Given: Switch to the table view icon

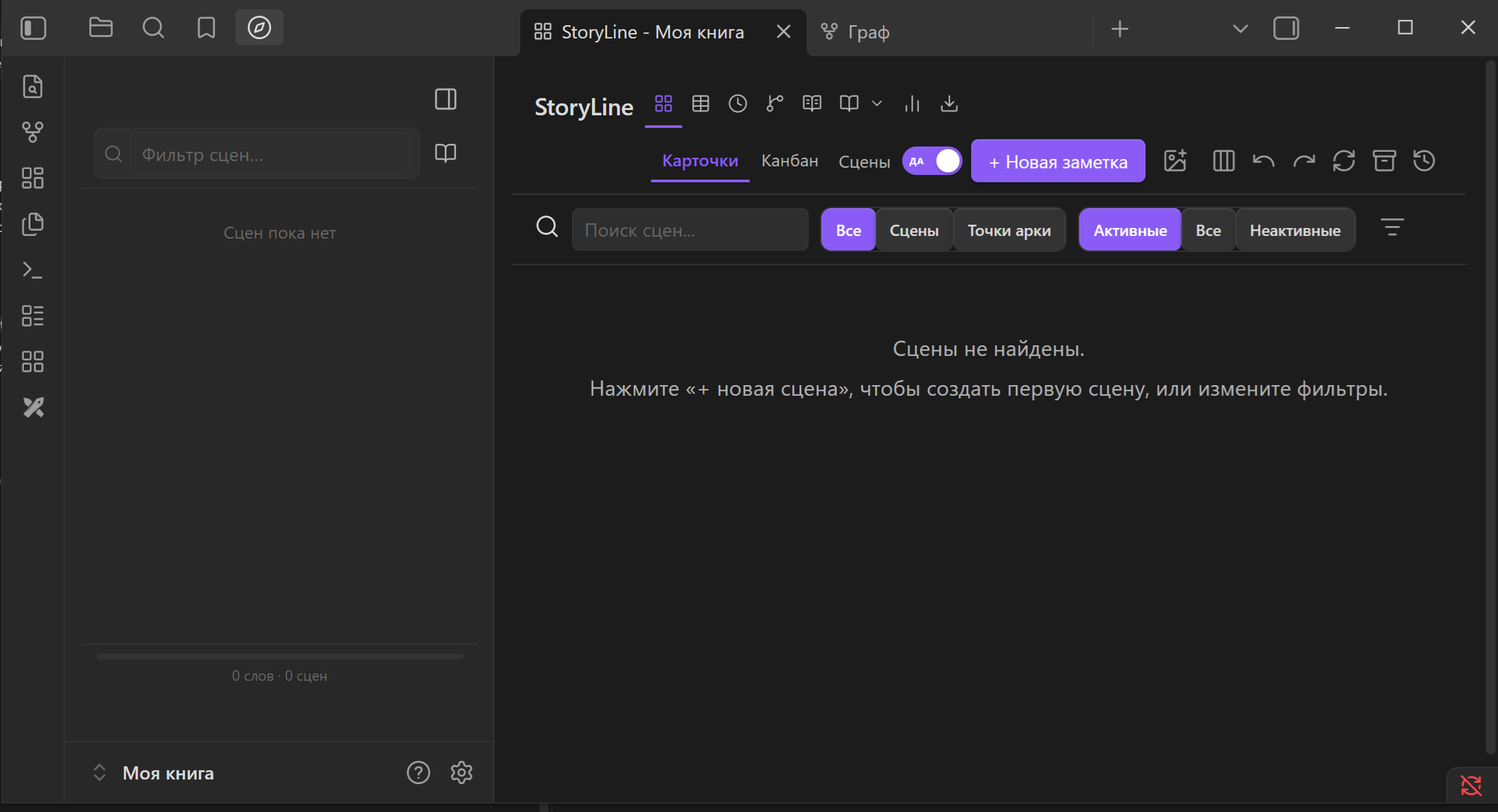Looking at the screenshot, I should click(701, 104).
